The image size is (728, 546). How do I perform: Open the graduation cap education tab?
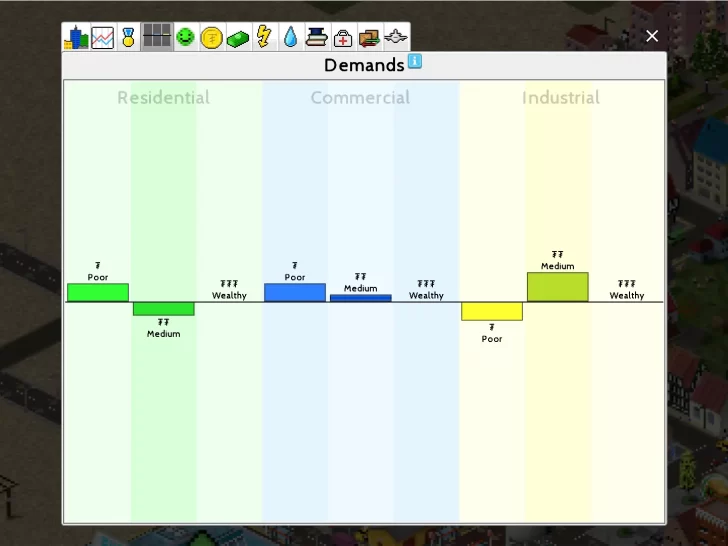click(316, 38)
